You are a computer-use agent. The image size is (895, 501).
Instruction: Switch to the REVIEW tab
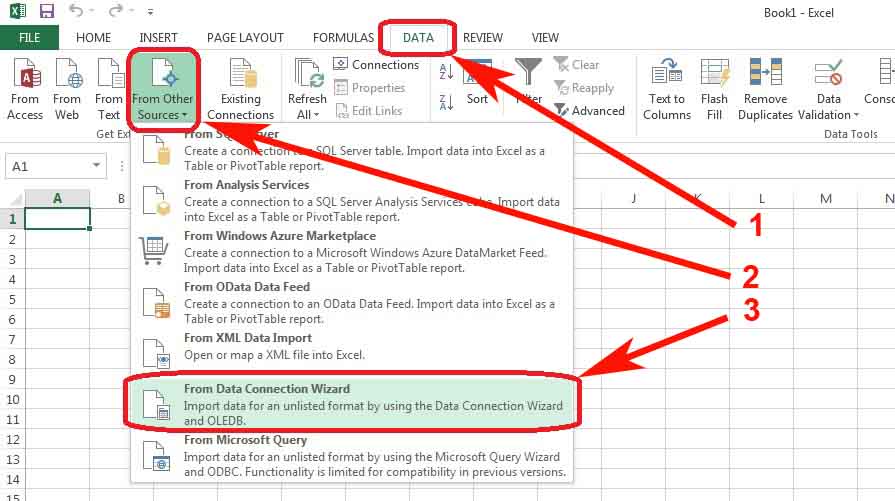[x=482, y=38]
